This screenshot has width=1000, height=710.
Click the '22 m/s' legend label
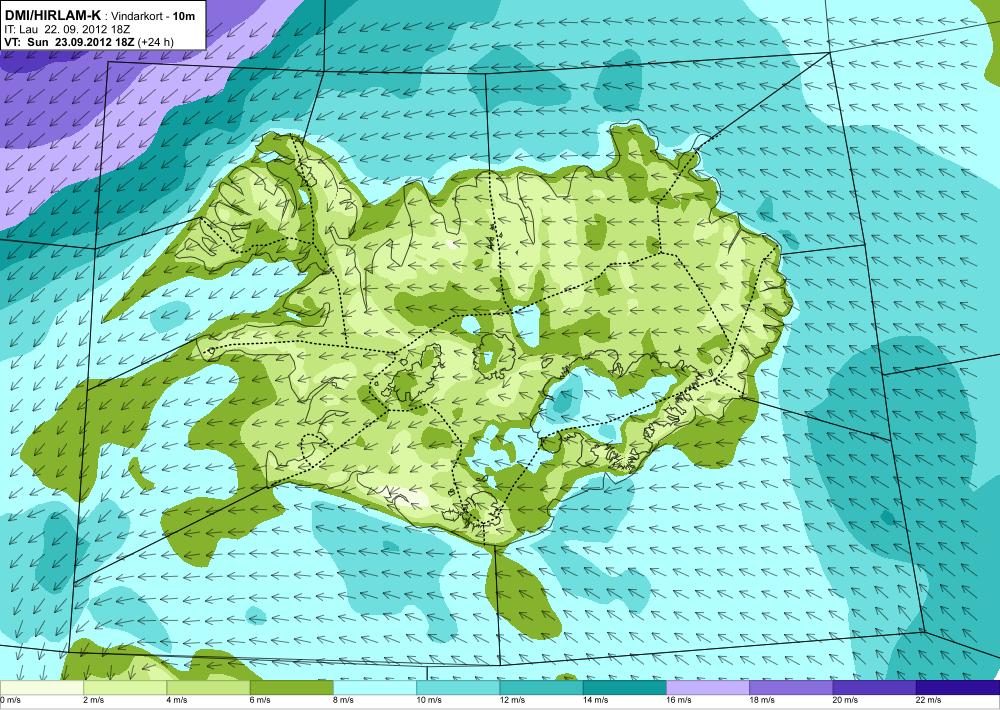pyautogui.click(x=929, y=700)
